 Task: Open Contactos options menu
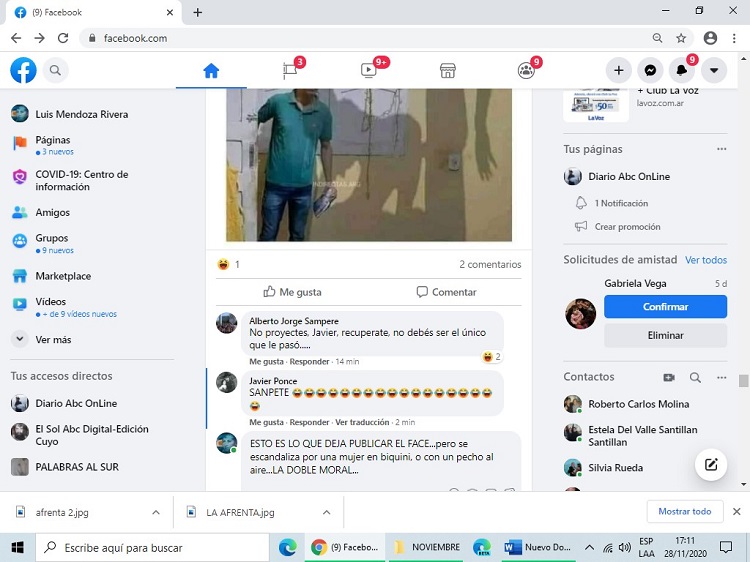click(x=721, y=377)
